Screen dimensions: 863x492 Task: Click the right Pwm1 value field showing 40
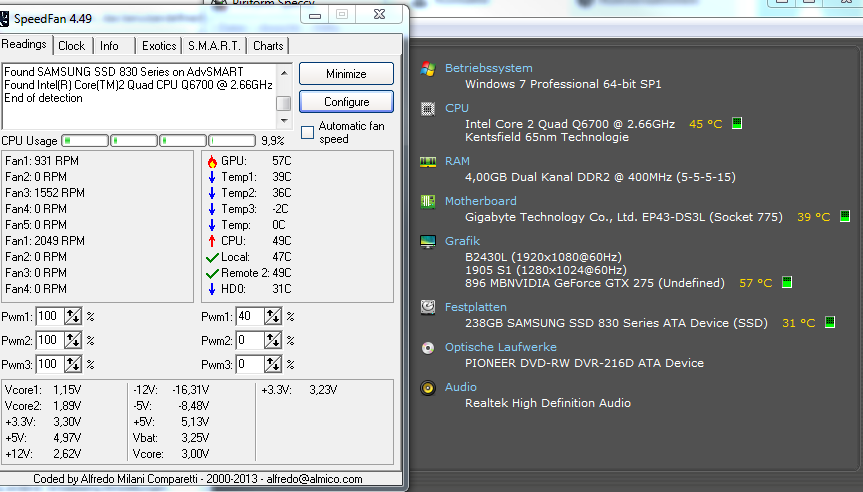pyautogui.click(x=250, y=316)
